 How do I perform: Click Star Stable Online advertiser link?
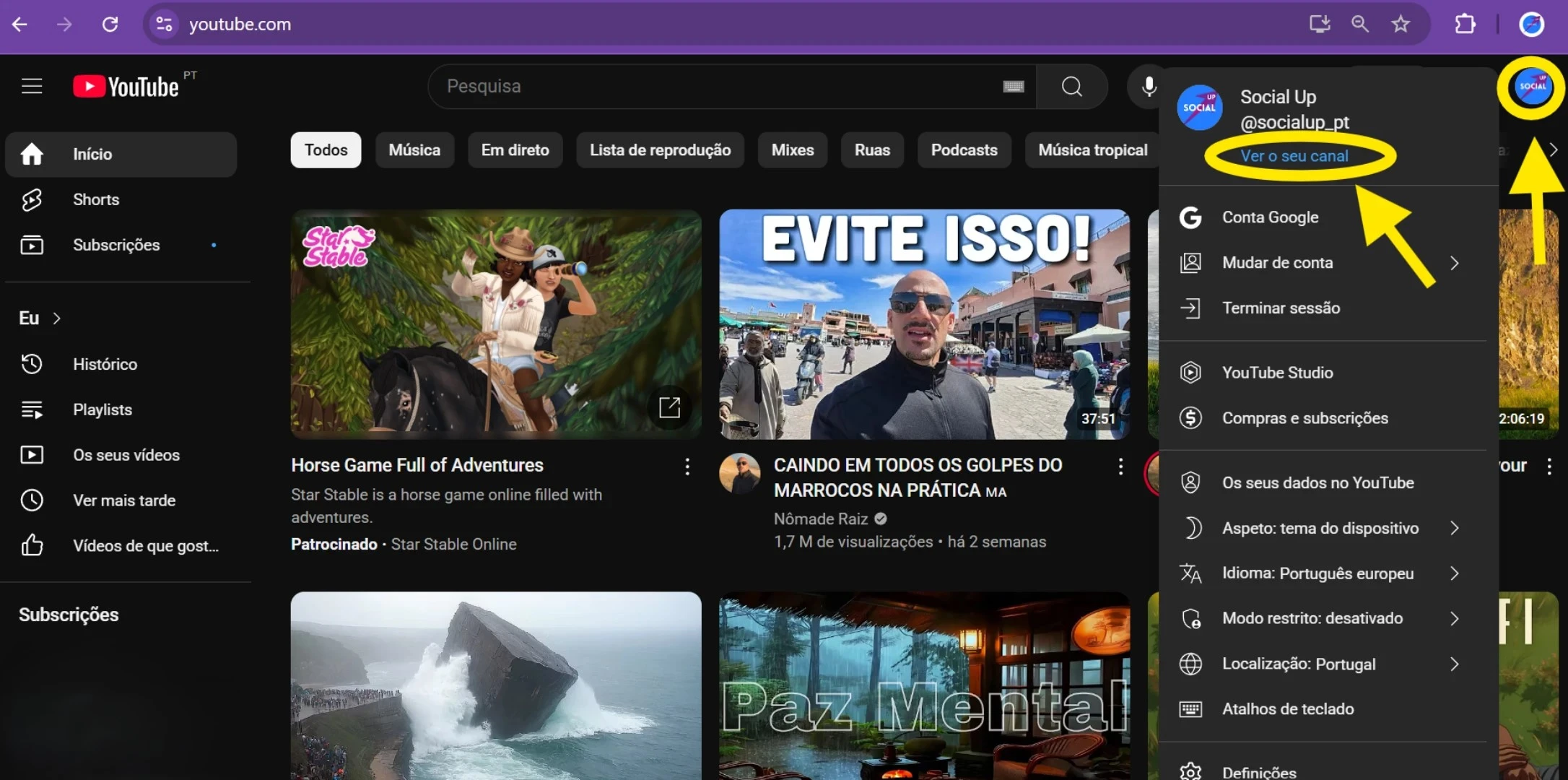click(x=453, y=545)
